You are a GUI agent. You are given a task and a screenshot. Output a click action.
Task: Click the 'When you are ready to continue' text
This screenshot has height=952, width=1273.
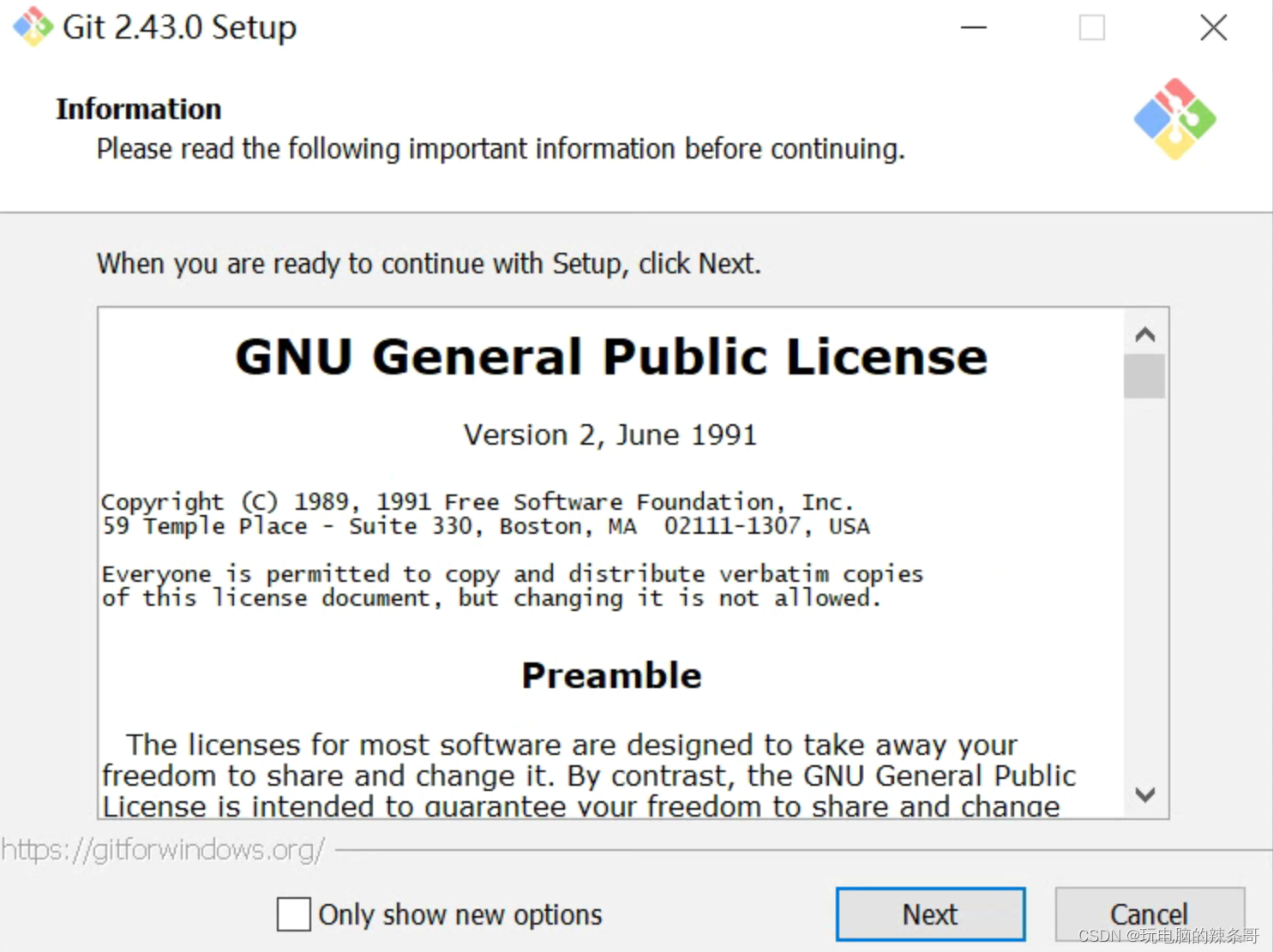coord(429,263)
